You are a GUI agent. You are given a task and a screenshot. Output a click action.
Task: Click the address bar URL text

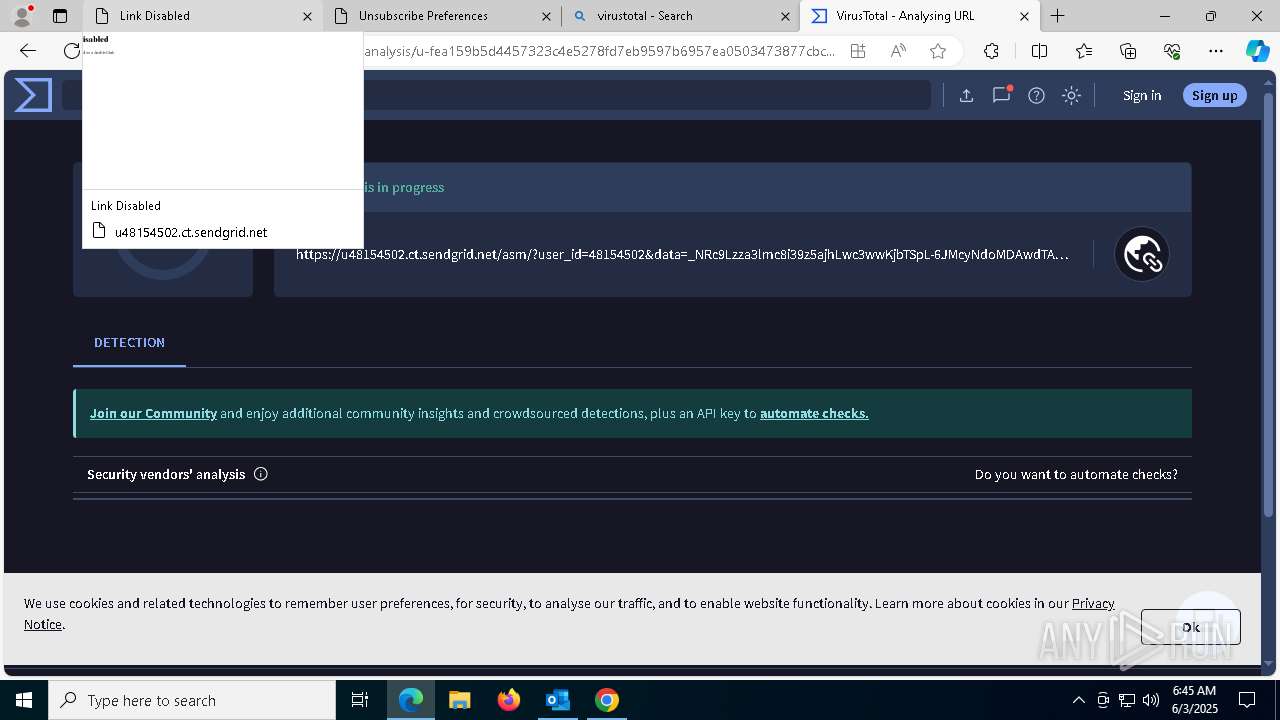point(599,51)
